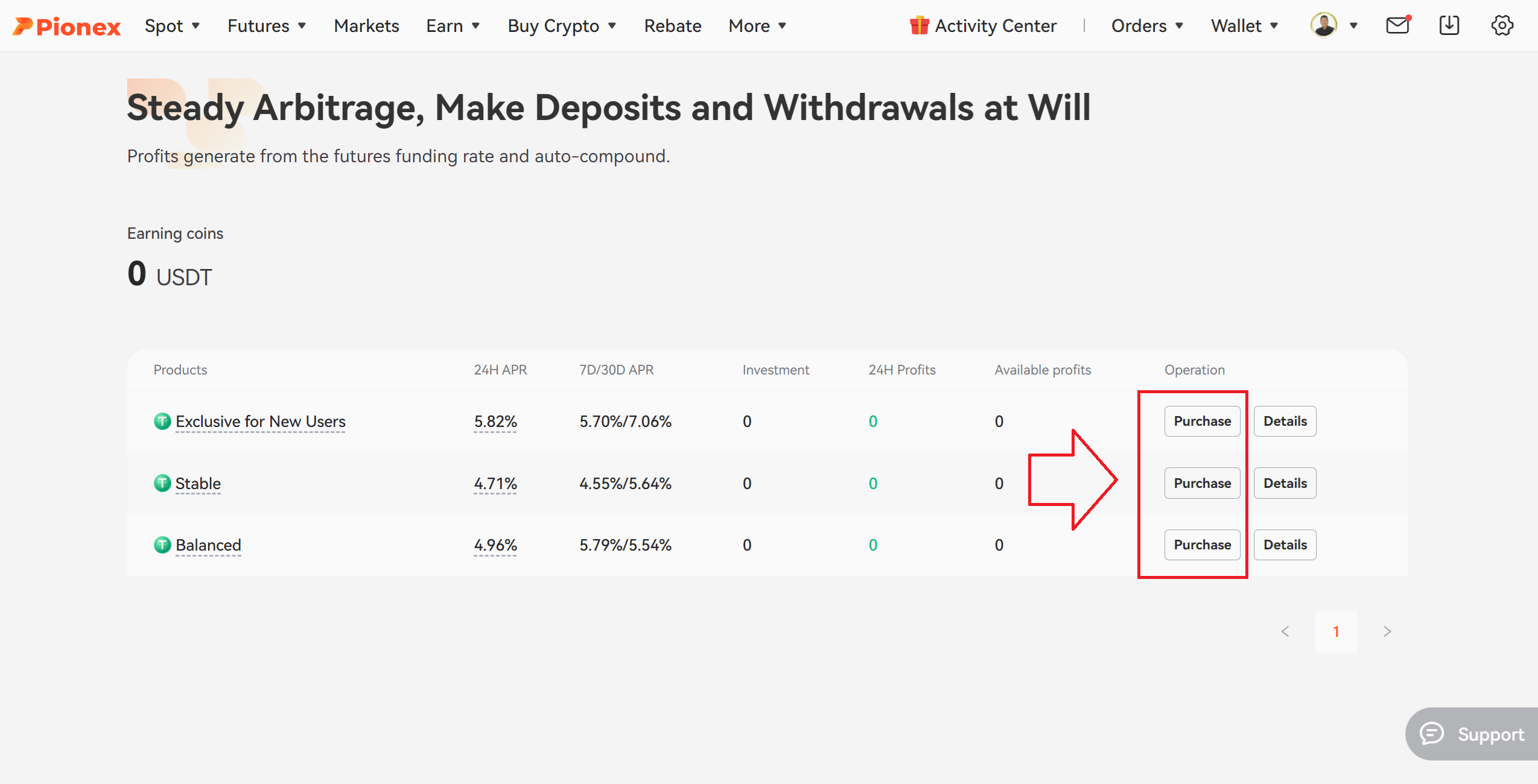Click the 4.55%/5.64% APR value

(x=625, y=484)
